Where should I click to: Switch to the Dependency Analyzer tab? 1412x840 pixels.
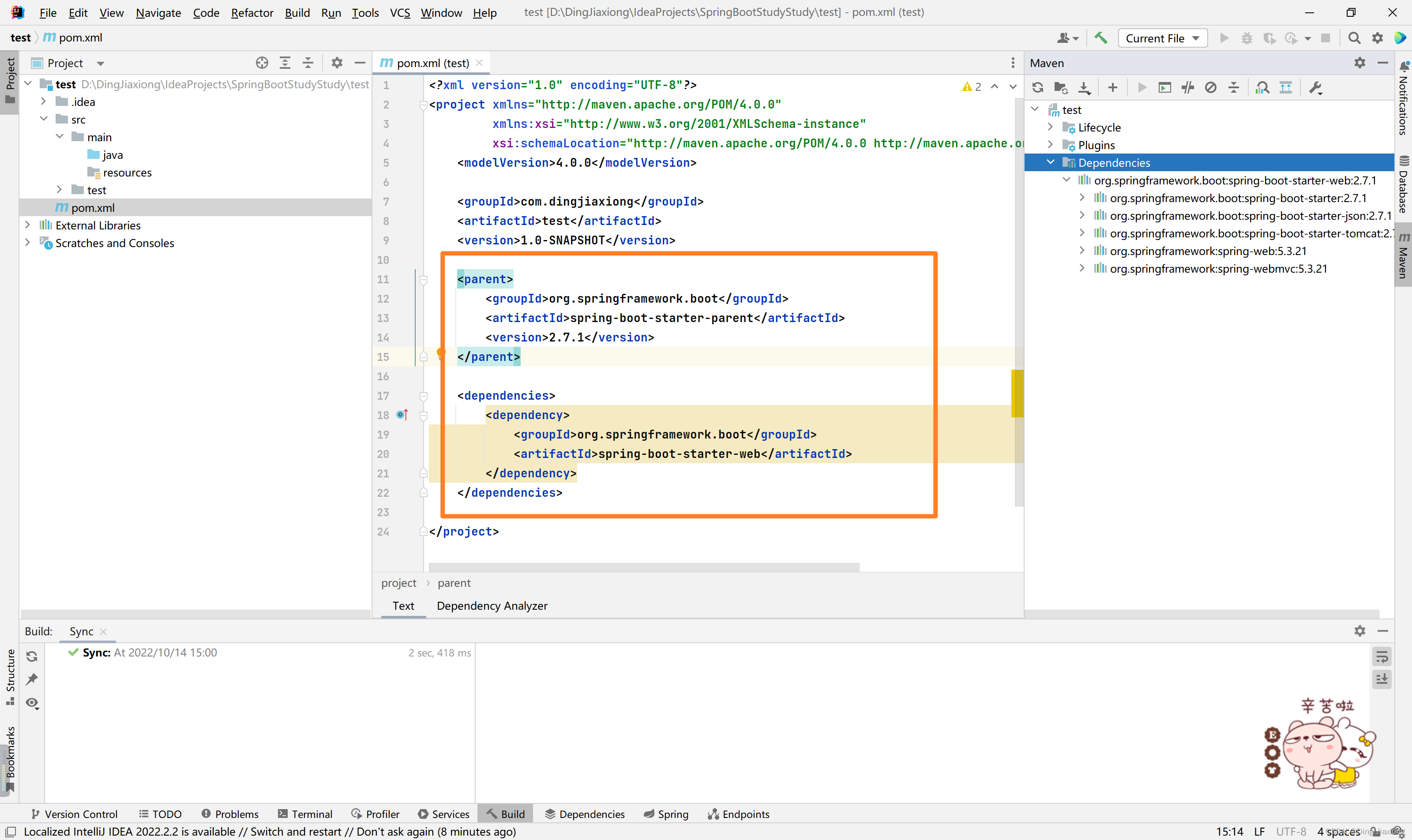(492, 605)
